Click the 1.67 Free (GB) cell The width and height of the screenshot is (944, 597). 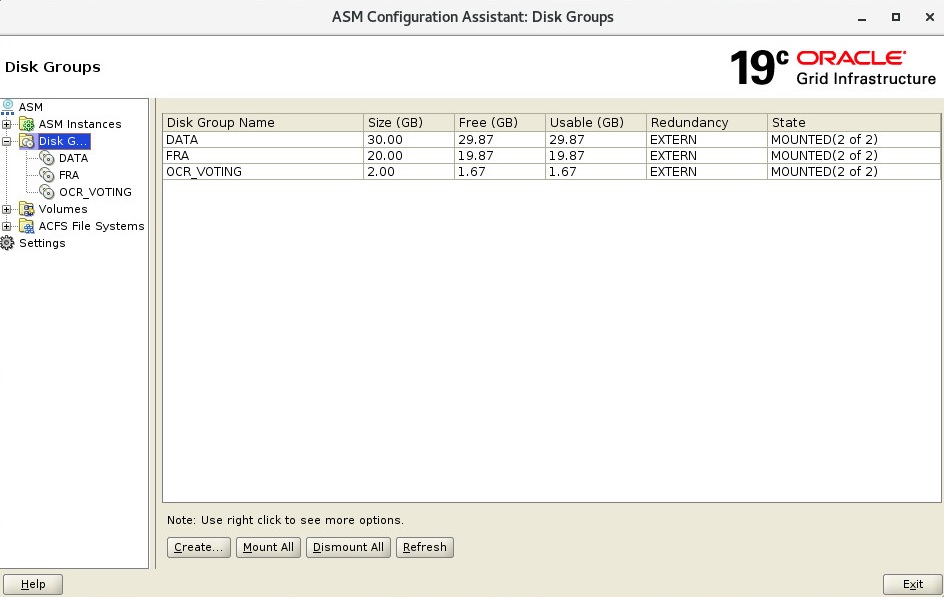point(500,172)
